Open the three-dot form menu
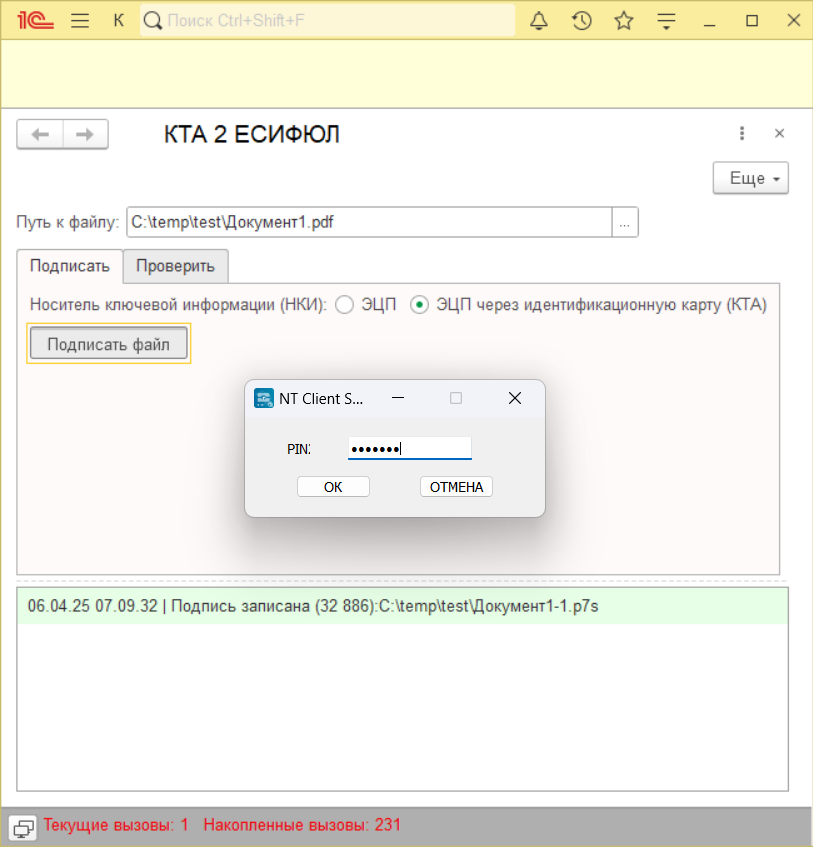813x847 pixels. [742, 133]
